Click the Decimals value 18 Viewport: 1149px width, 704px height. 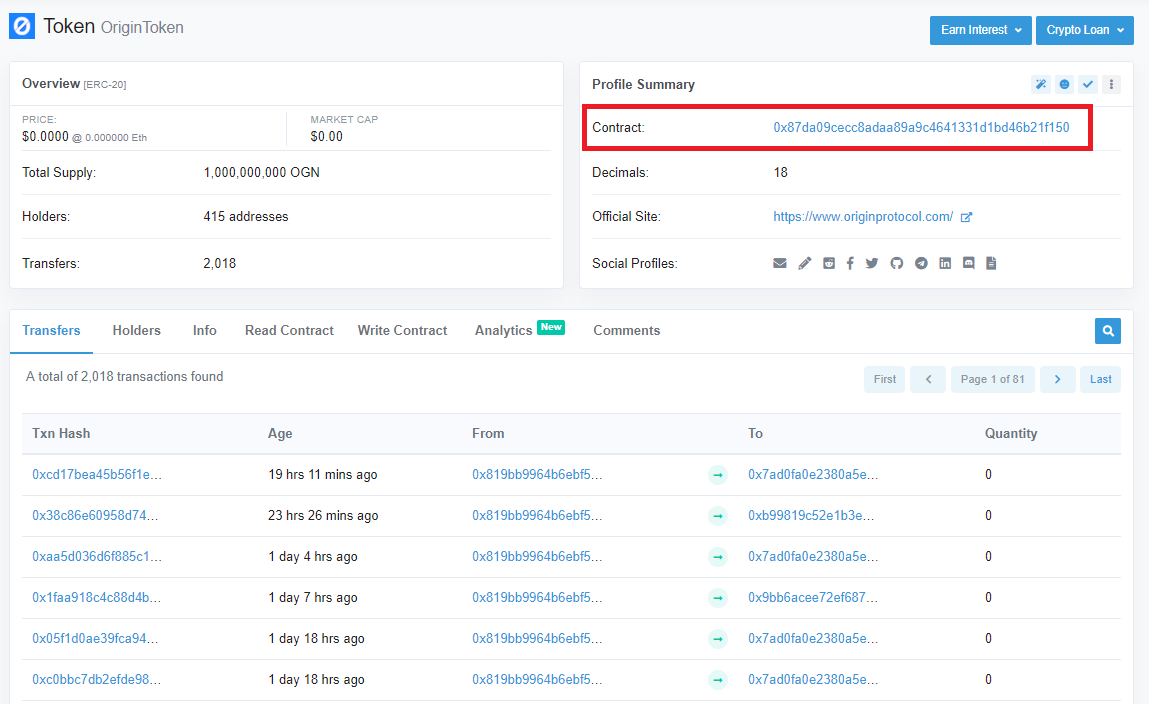point(780,173)
